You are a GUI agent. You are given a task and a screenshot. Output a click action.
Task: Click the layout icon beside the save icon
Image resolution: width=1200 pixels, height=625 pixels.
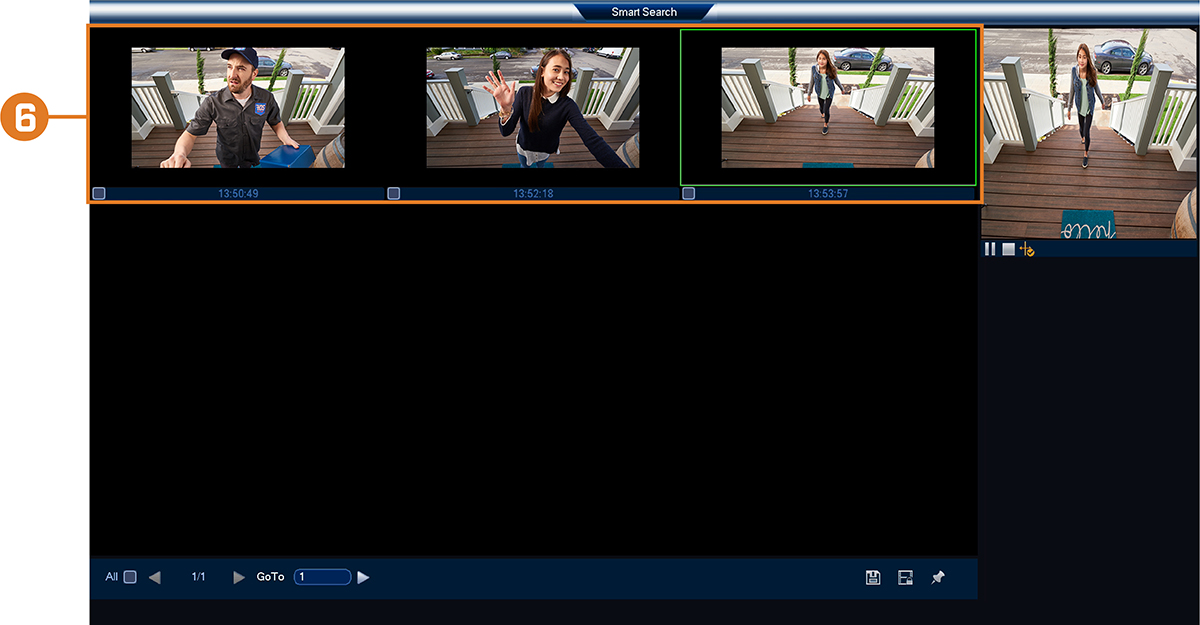tap(905, 577)
